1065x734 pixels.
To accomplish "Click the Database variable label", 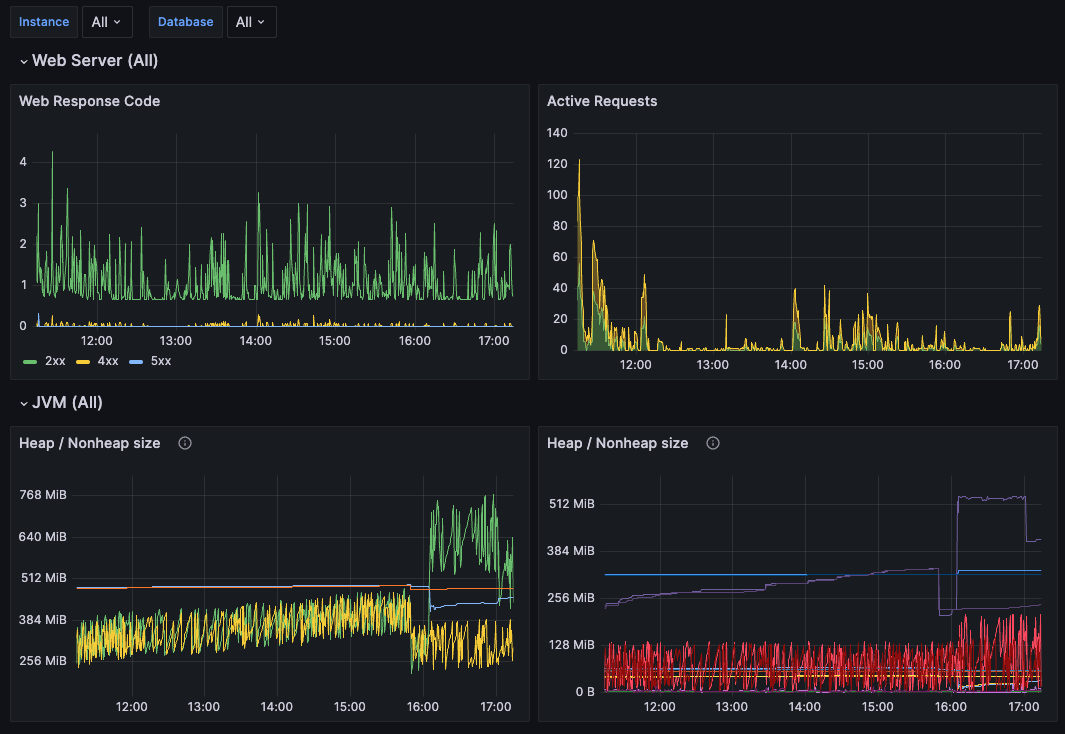I will pos(185,21).
